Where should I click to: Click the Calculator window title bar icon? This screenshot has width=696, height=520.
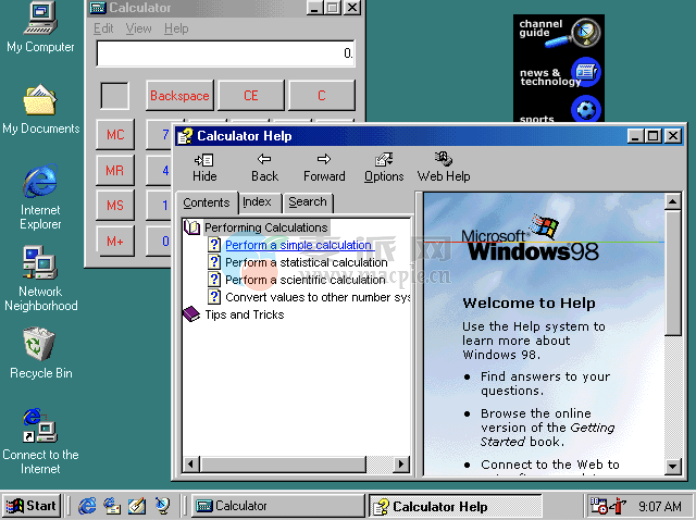(98, 8)
